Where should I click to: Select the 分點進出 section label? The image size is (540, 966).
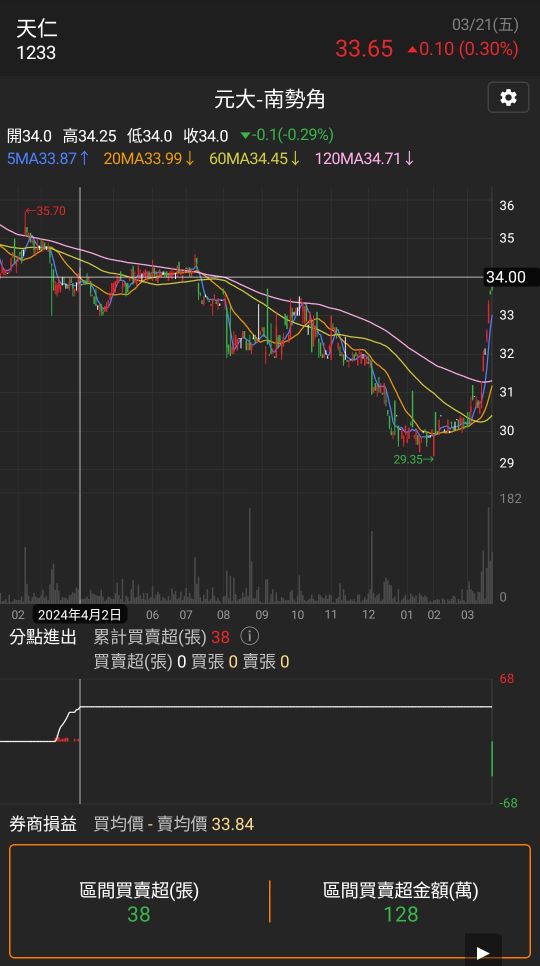click(42, 636)
